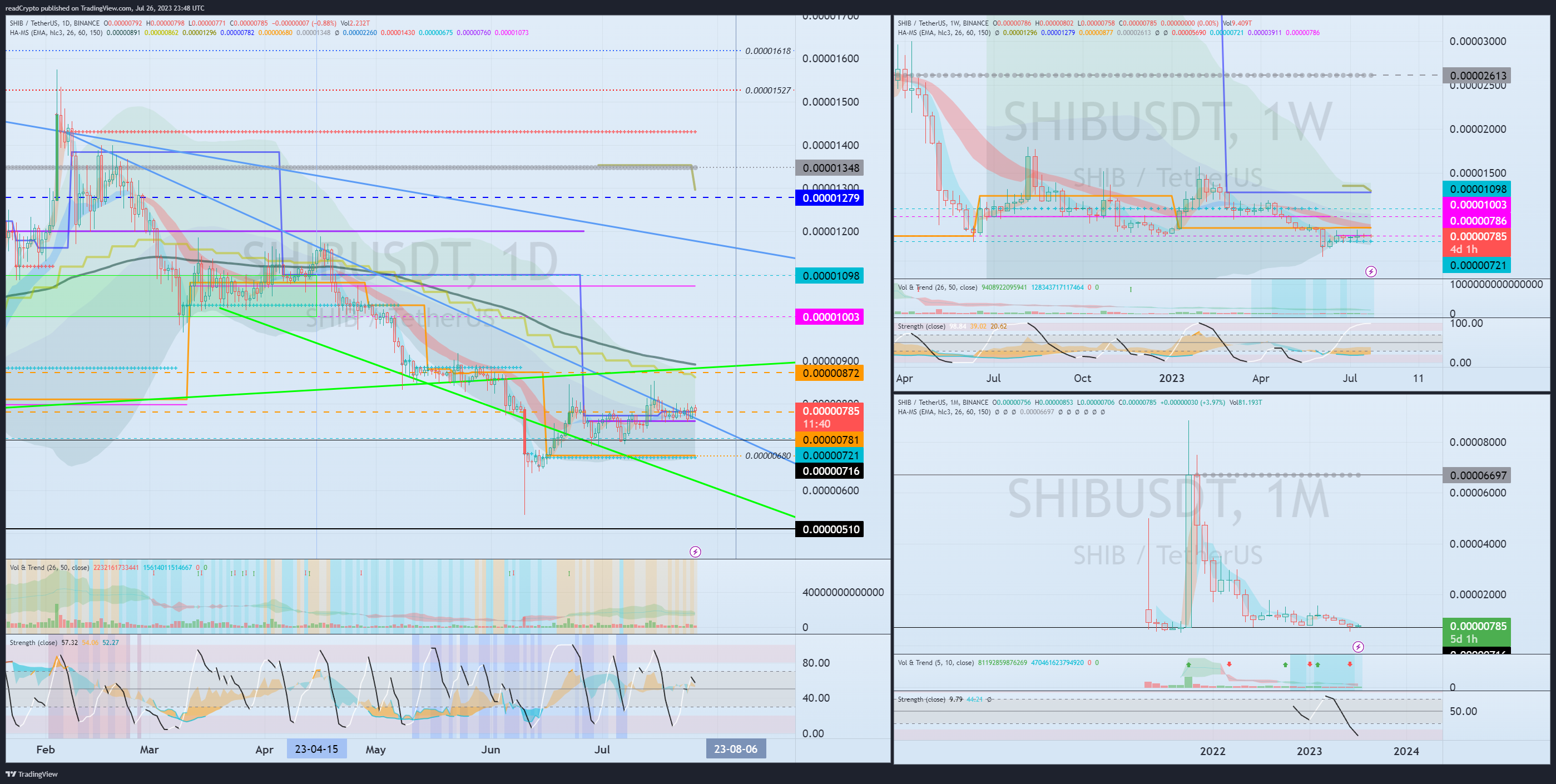The height and width of the screenshot is (784, 1556).
Task: Click the highlighted 23-08-06 date label
Action: [x=736, y=749]
